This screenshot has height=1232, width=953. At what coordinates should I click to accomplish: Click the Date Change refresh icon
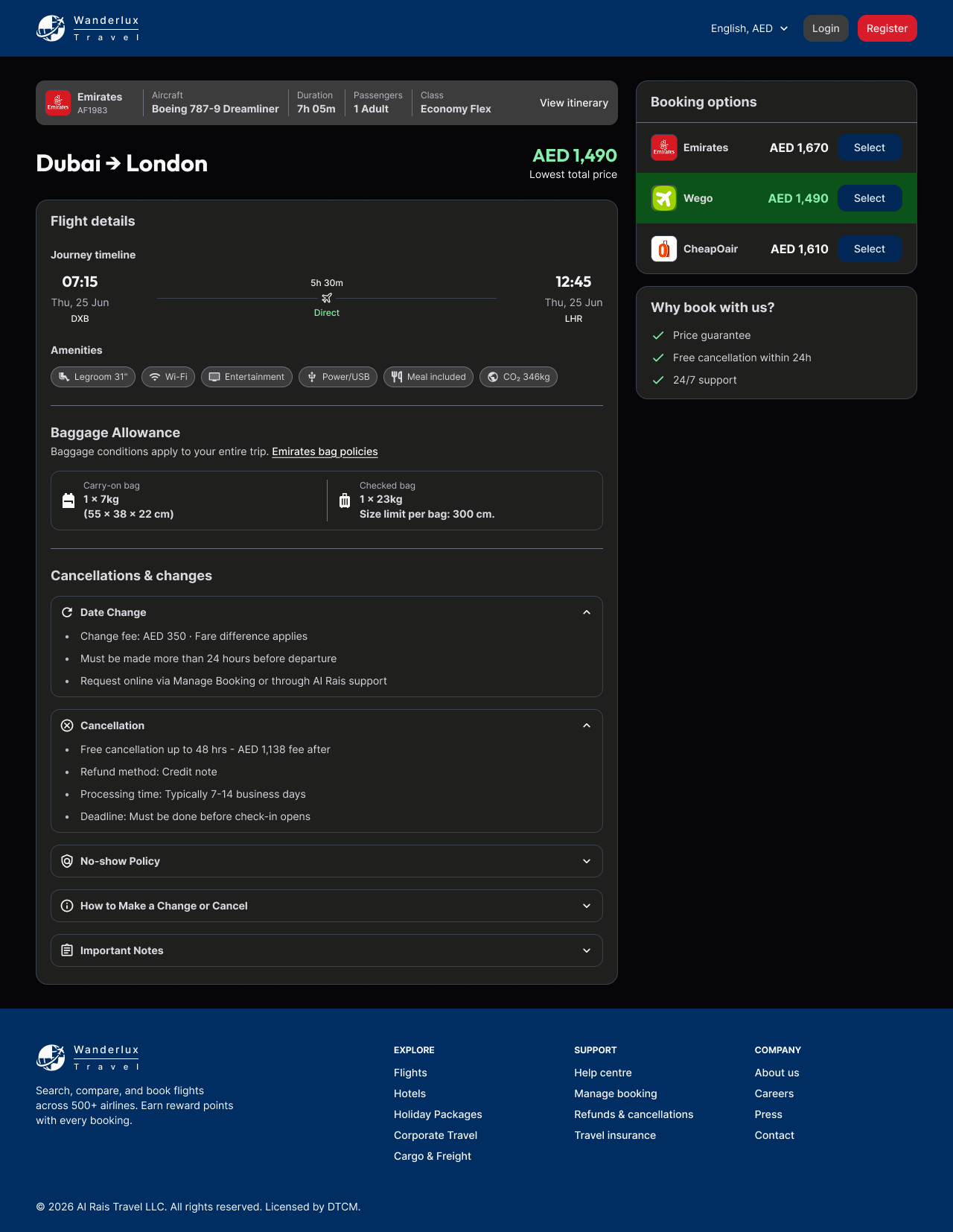coord(67,612)
